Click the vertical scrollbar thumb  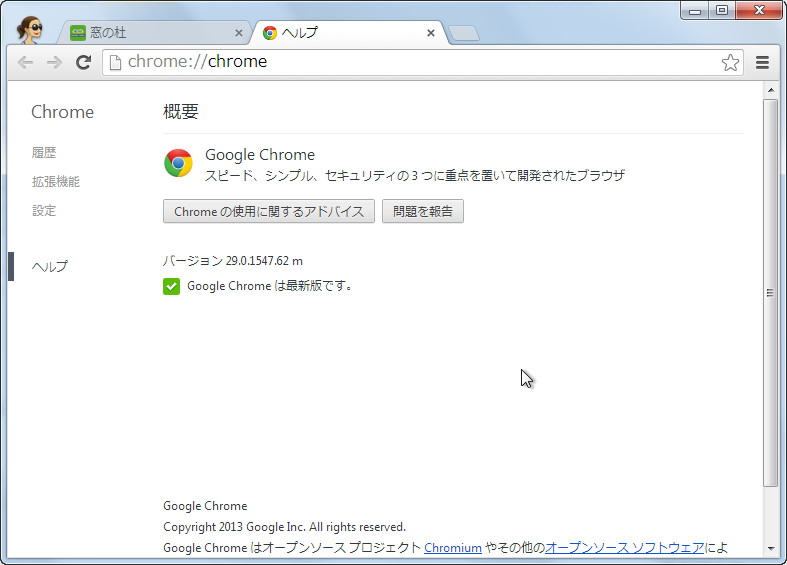(770, 293)
